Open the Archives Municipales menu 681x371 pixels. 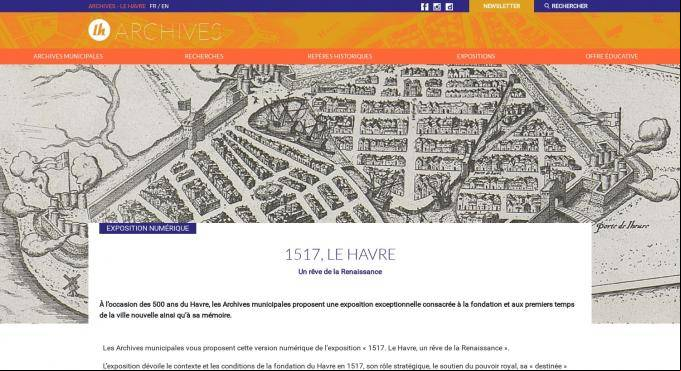(x=68, y=56)
